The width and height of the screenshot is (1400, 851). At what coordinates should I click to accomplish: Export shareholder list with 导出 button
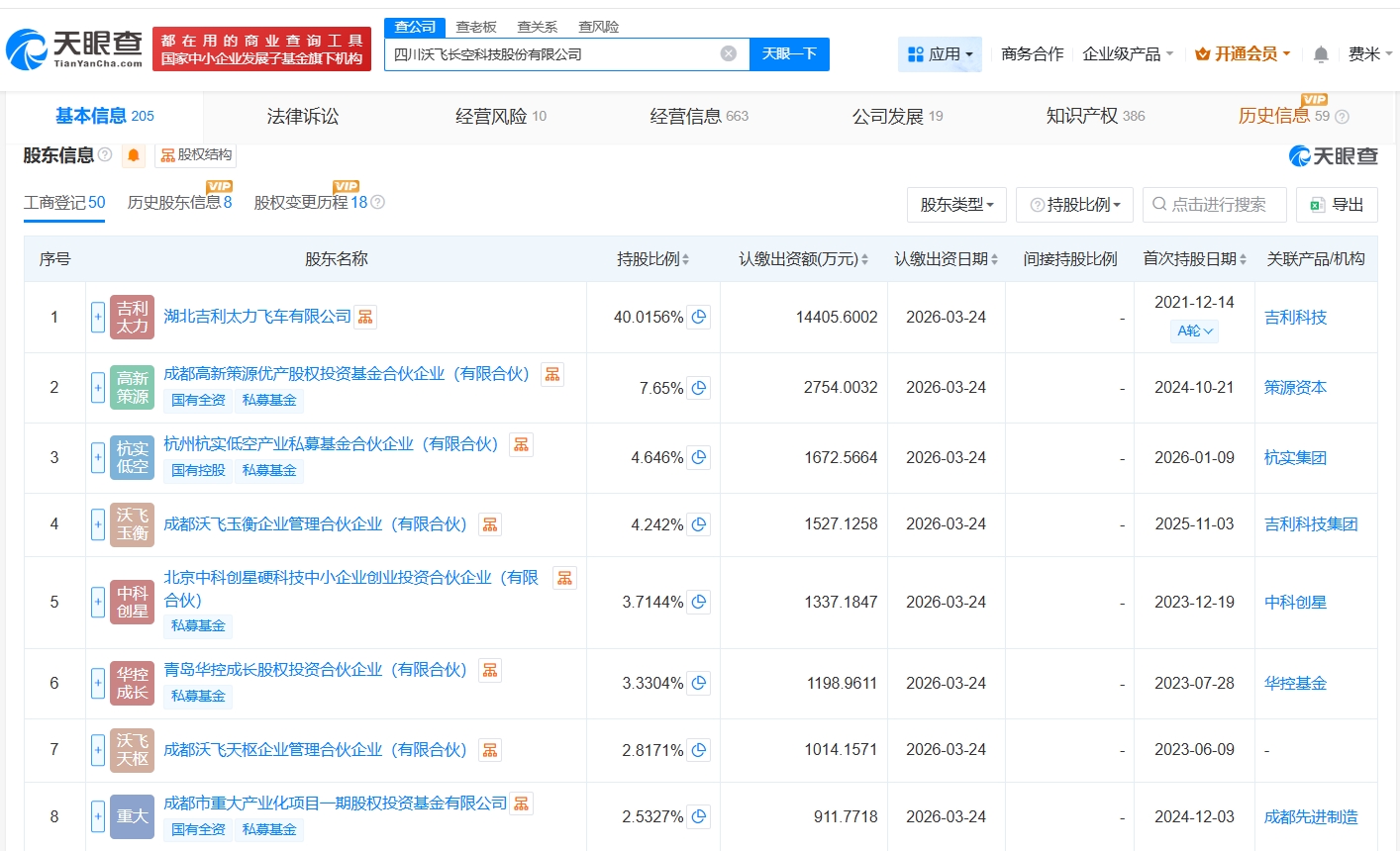(1337, 205)
